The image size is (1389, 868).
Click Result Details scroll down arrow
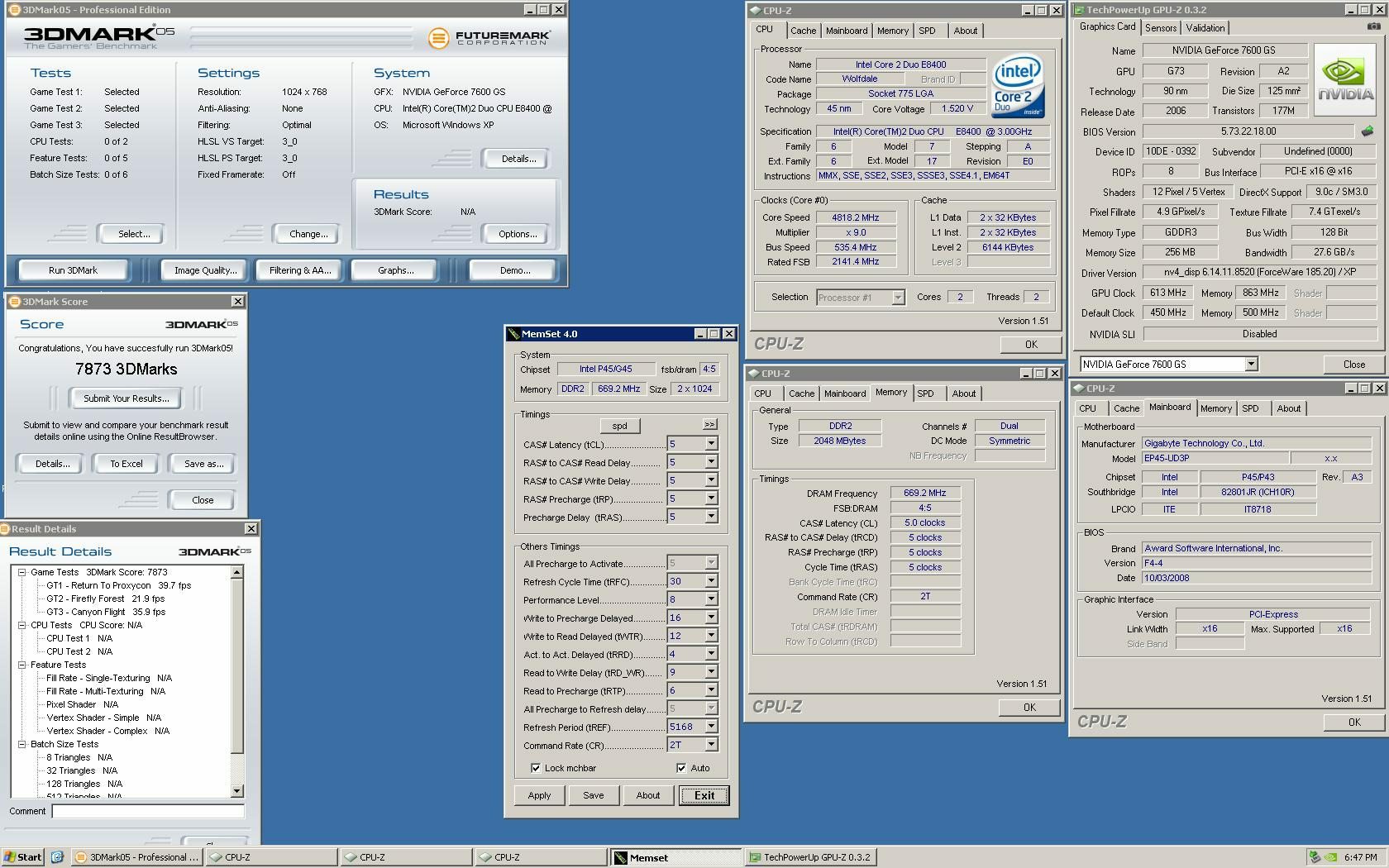[237, 791]
